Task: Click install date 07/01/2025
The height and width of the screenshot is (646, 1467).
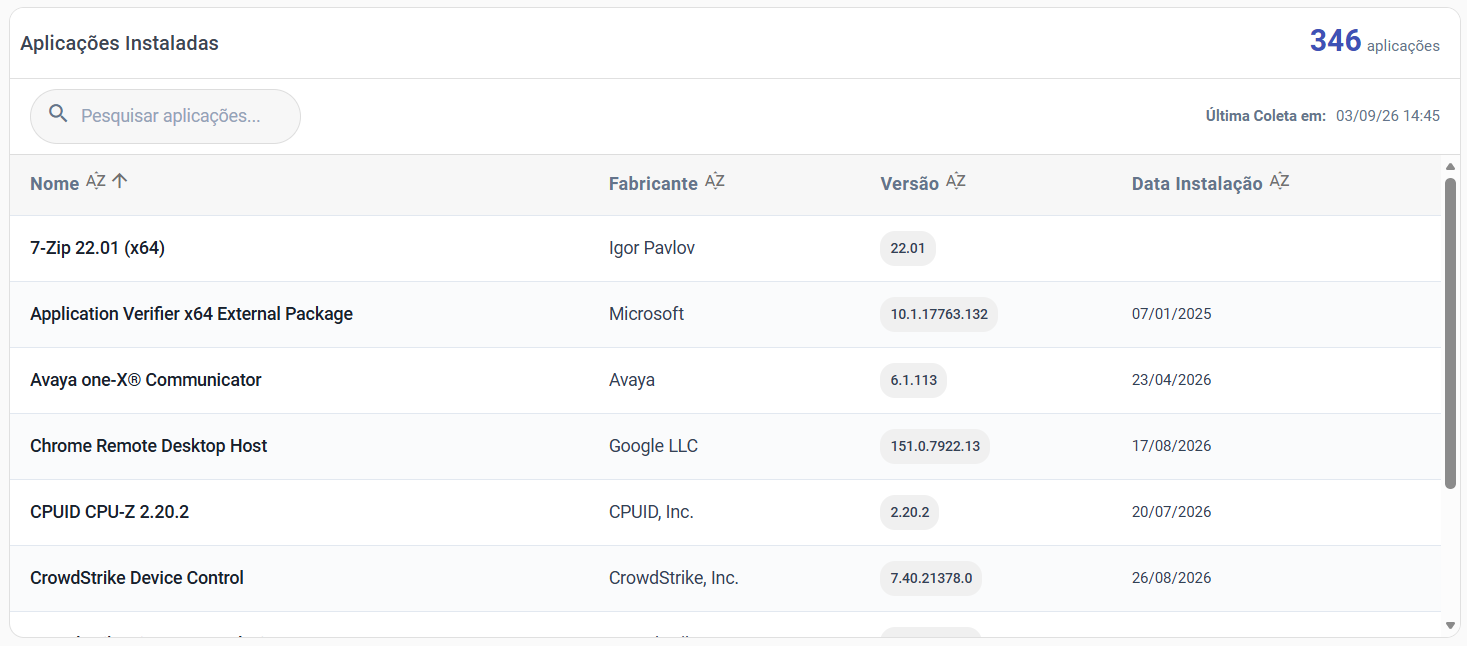Action: click(1171, 314)
